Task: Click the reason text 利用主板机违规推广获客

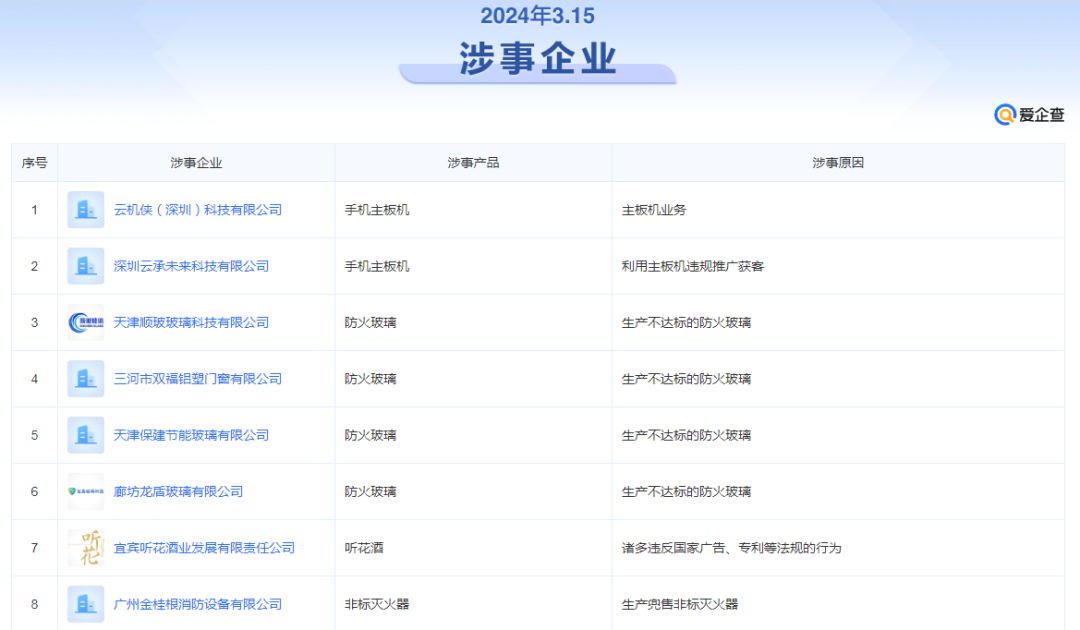Action: click(693, 266)
